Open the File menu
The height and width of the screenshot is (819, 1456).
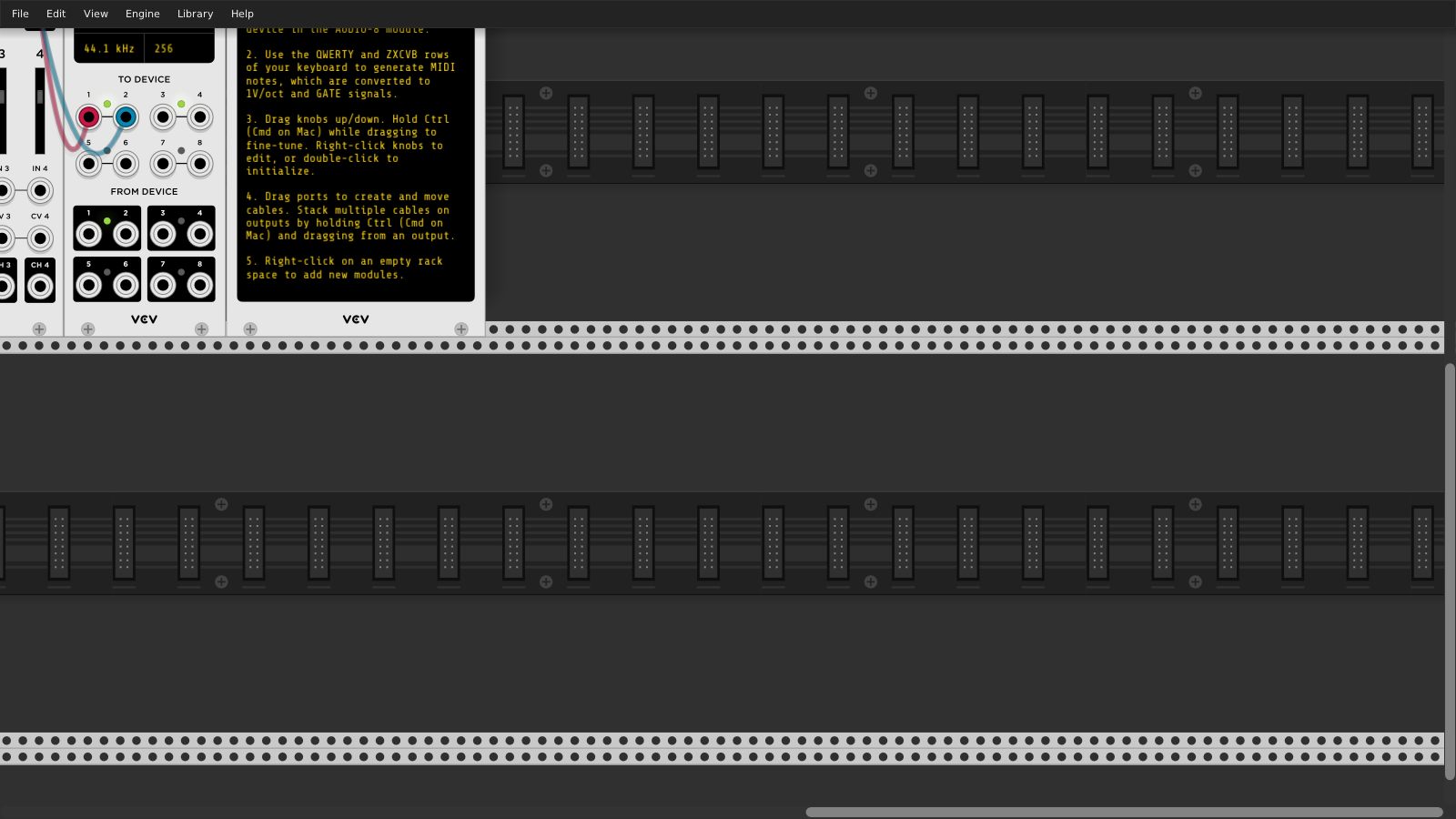[20, 14]
